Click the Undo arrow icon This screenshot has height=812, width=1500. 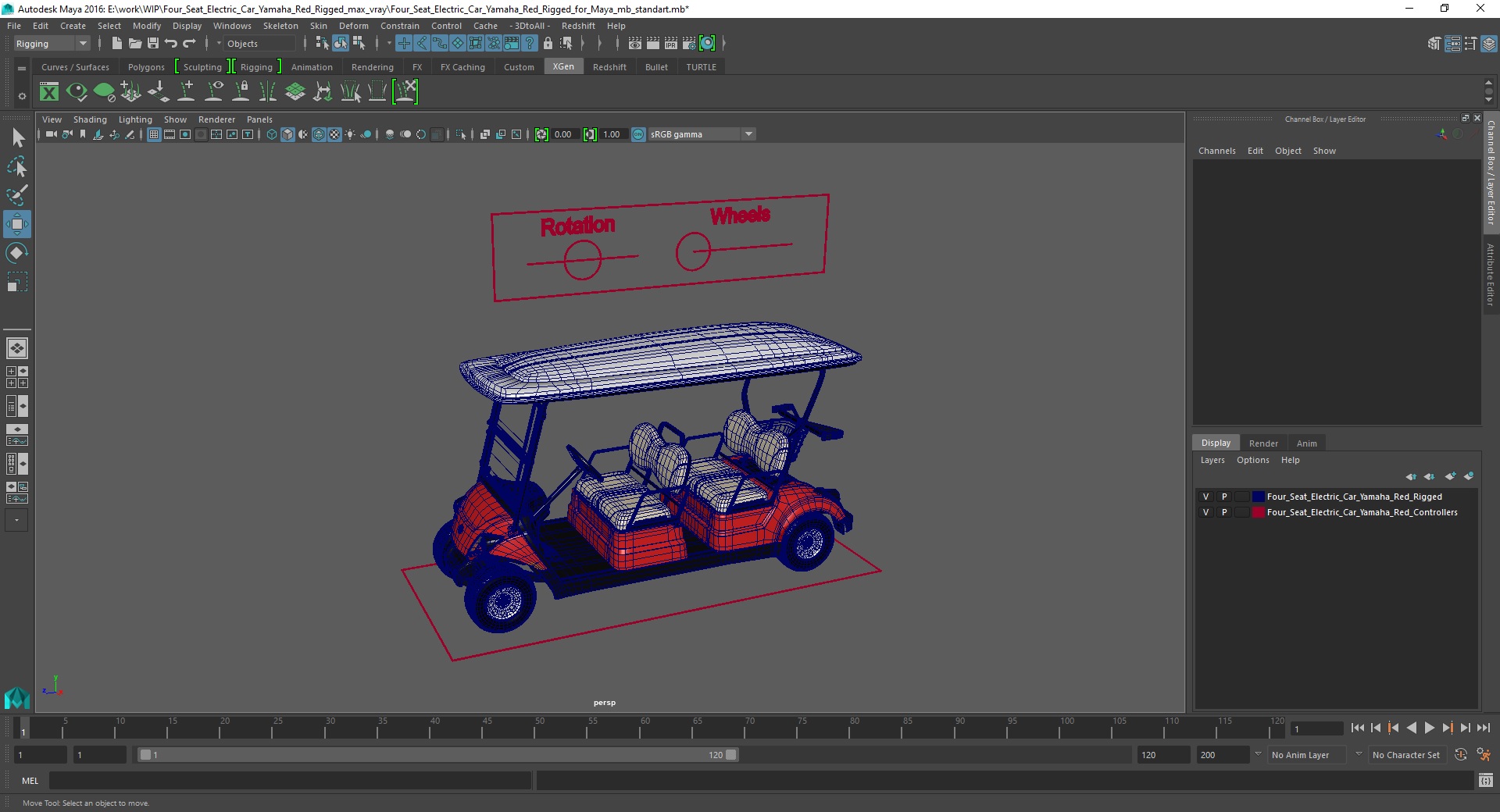pos(171,44)
